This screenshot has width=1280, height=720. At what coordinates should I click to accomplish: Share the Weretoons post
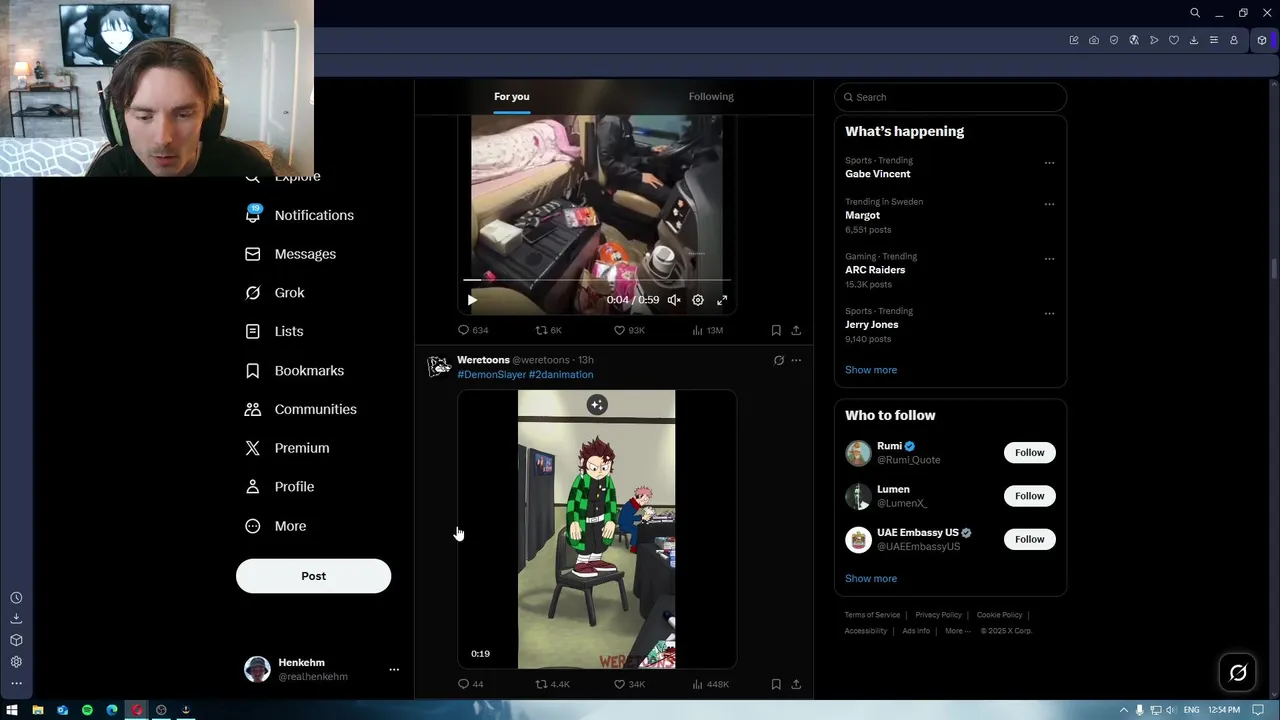[x=796, y=684]
